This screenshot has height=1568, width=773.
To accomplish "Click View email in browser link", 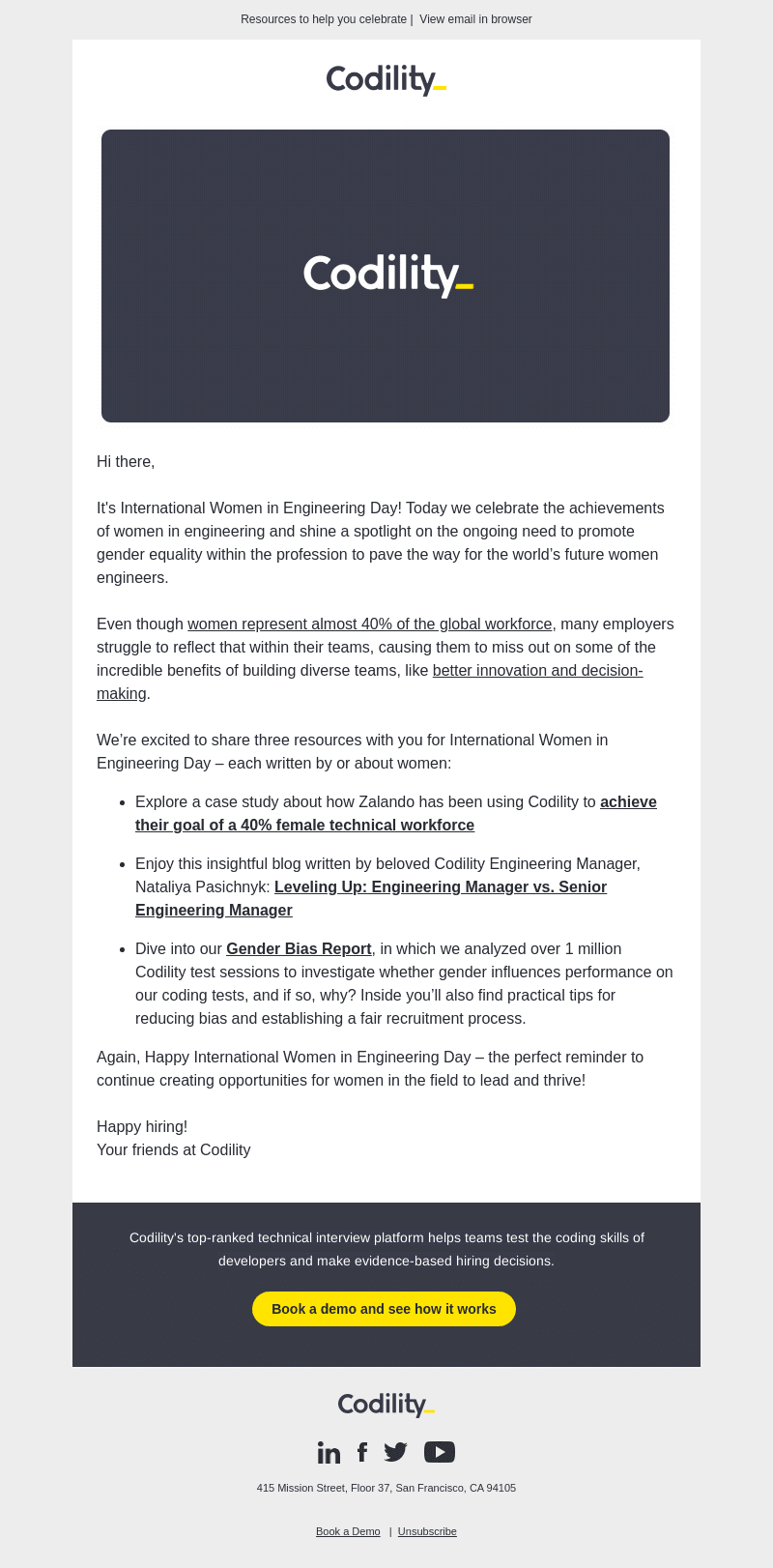I will coord(475,19).
